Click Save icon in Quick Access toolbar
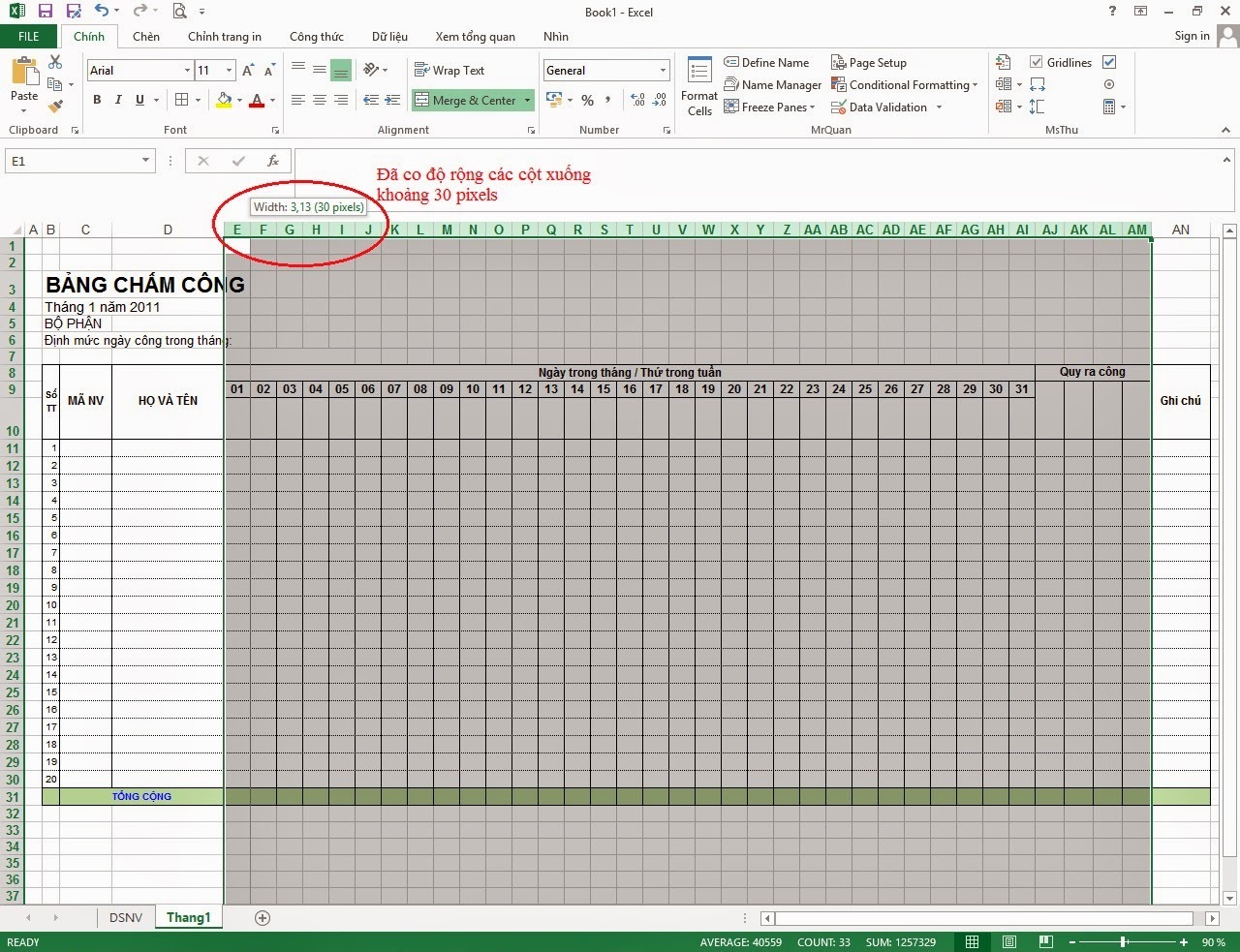Image resolution: width=1240 pixels, height=952 pixels. pos(45,12)
